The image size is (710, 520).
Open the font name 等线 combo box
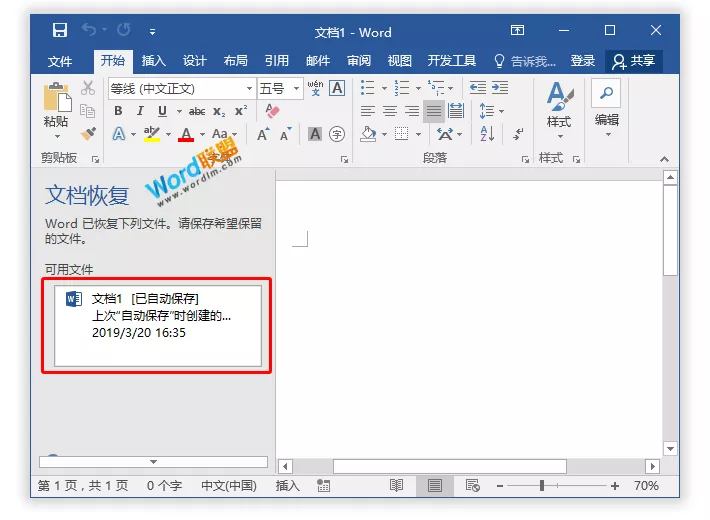tap(182, 88)
